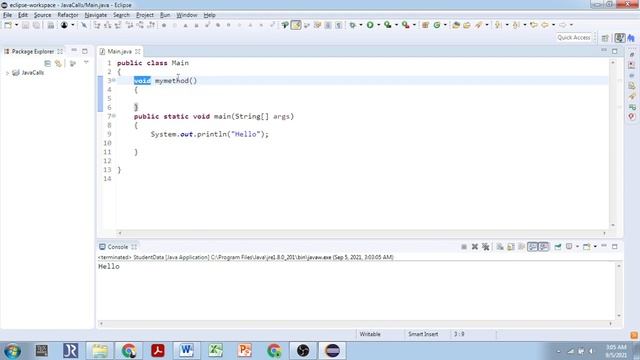Click the Windows Start button
Viewport: 640px width, 360px height.
tap(12, 351)
